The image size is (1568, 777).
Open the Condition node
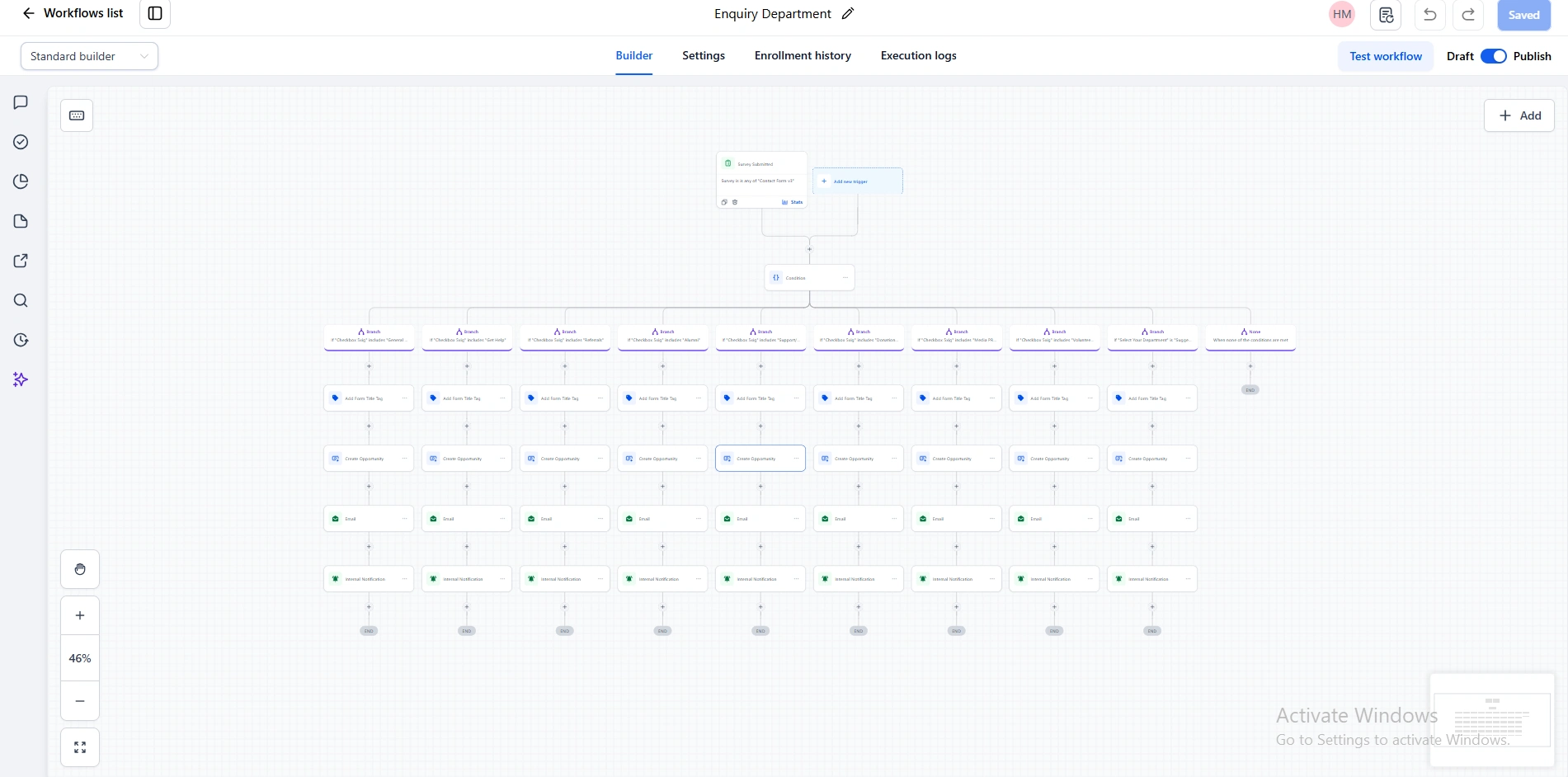point(809,278)
